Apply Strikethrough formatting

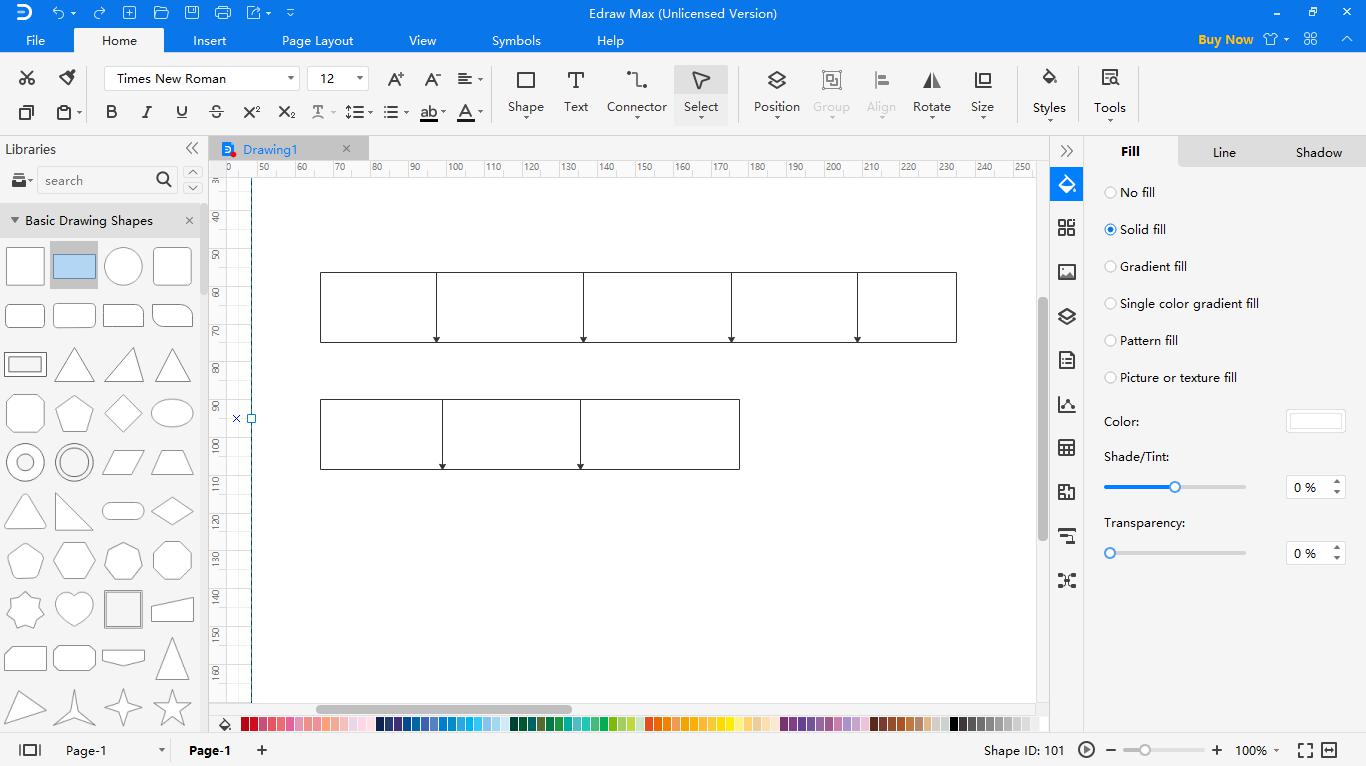(217, 112)
